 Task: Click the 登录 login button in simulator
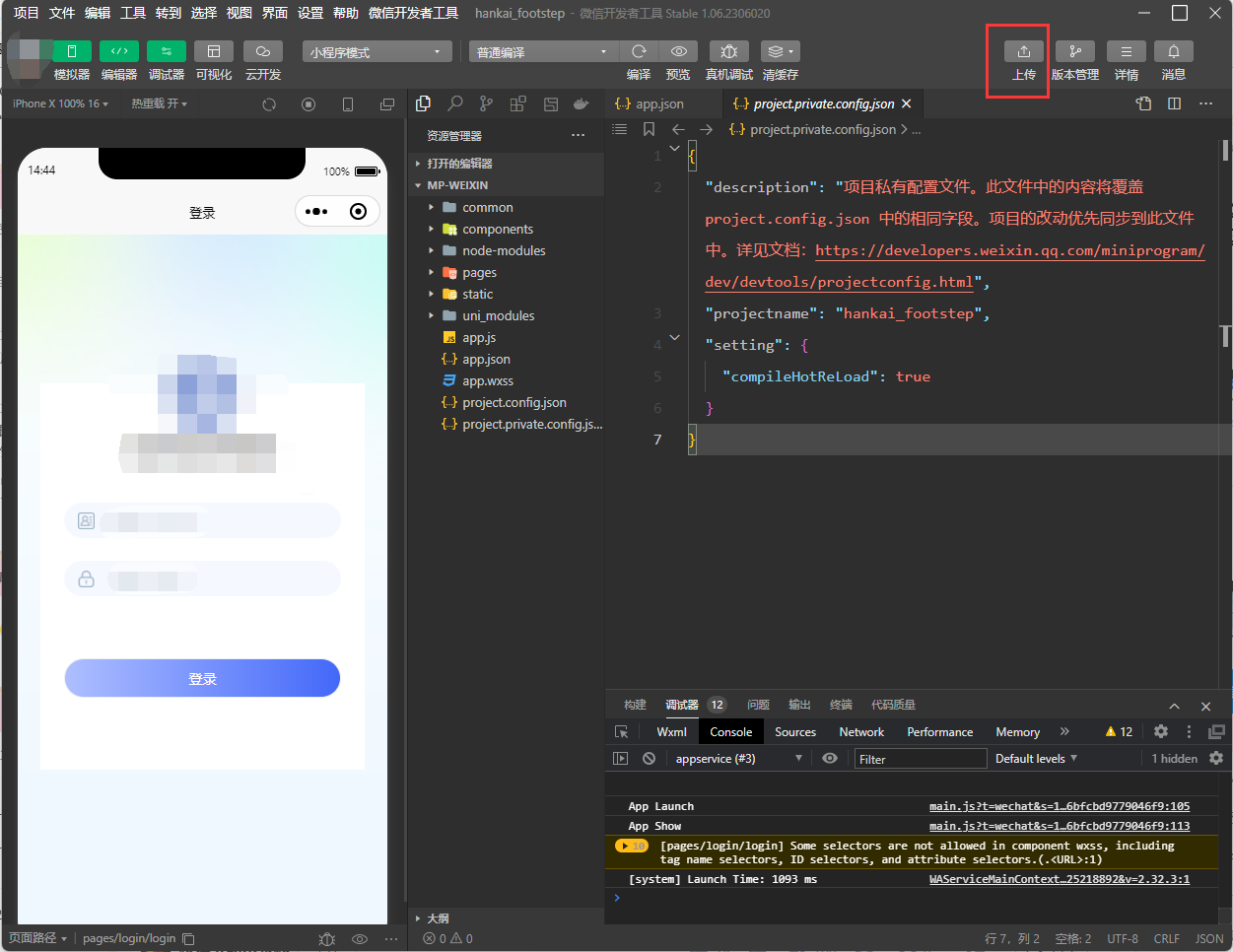click(x=202, y=678)
